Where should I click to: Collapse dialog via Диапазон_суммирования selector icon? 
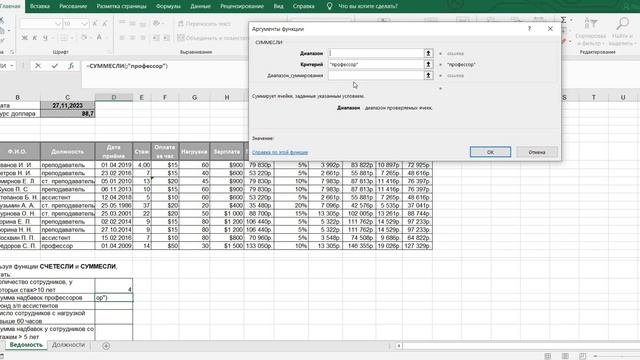pos(428,75)
